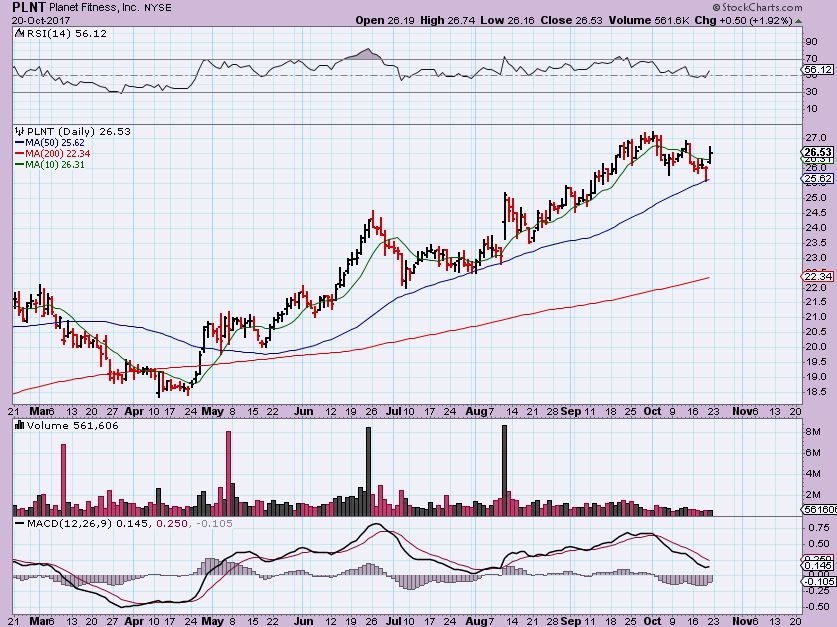Click the "Chg +0.50 (+1.92%)" text
The width and height of the screenshot is (837, 627).
(743, 21)
